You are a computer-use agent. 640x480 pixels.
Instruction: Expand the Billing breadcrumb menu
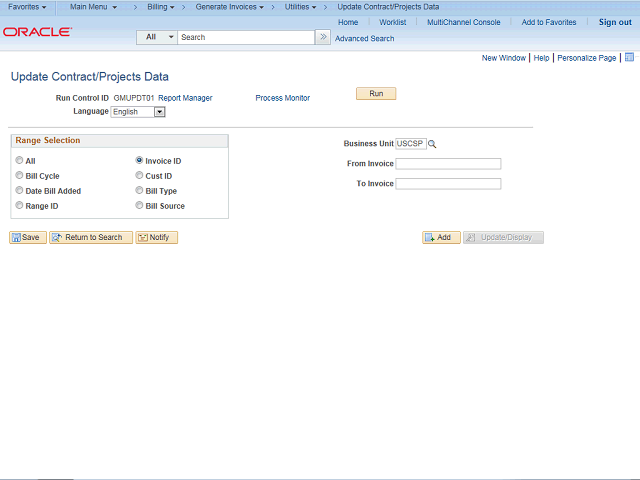[x=161, y=7]
